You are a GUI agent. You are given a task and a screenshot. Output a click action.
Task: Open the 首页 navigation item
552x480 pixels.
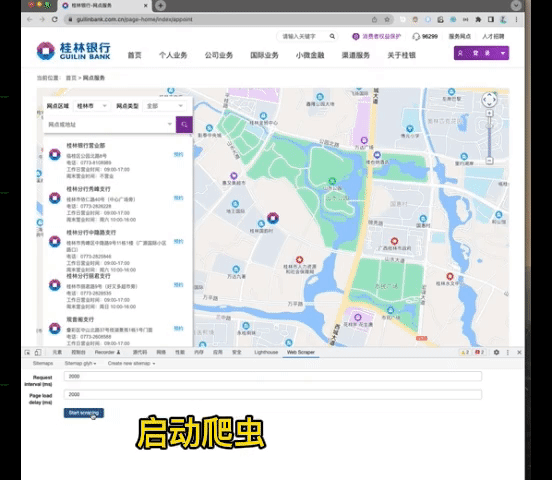pos(134,55)
